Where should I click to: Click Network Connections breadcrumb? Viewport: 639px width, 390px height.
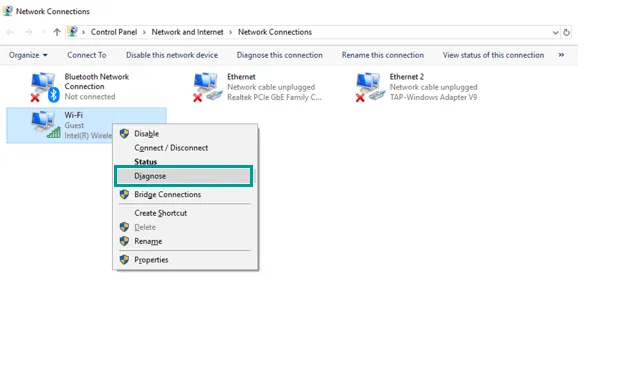275,32
